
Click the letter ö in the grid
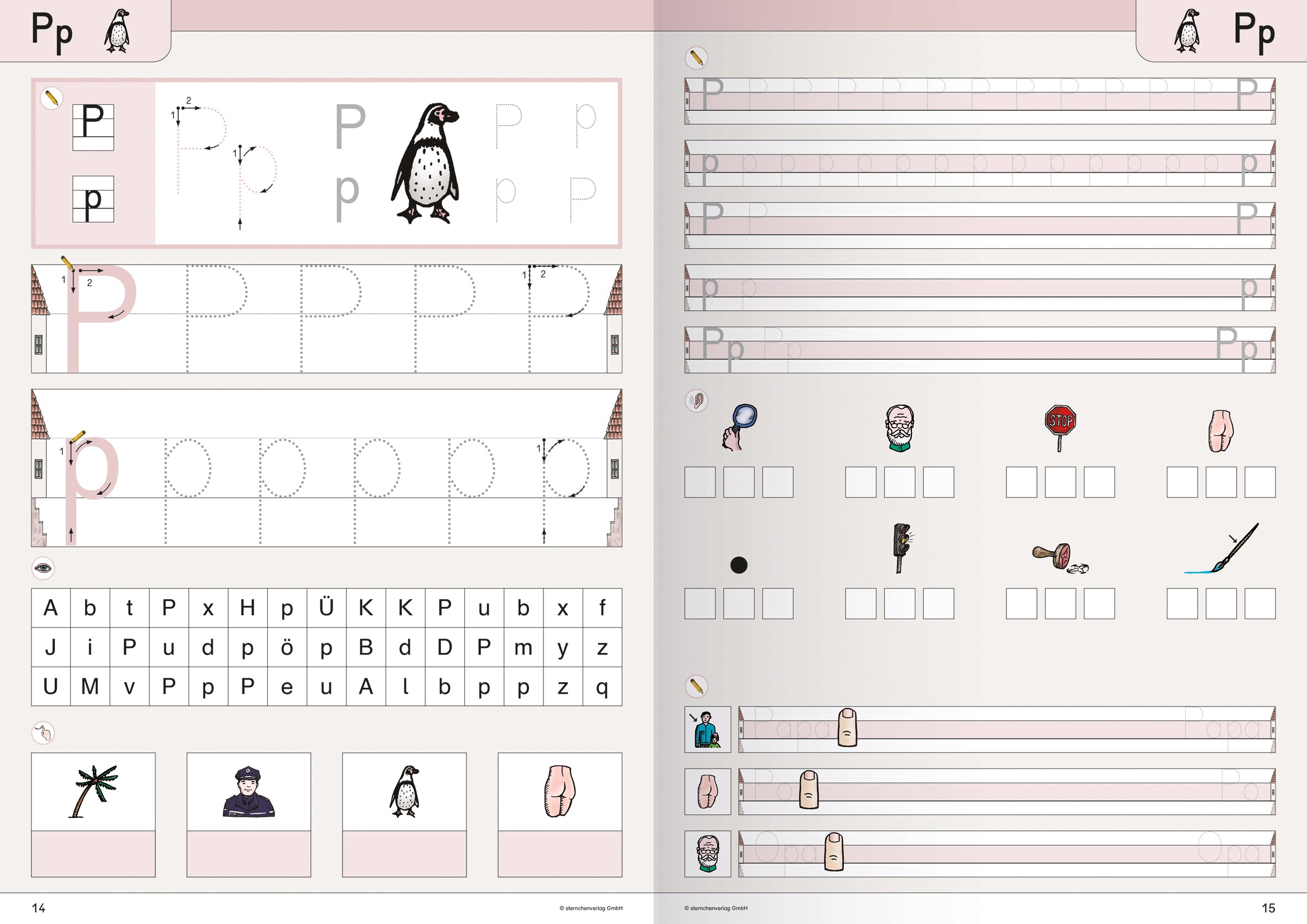pyautogui.click(x=287, y=647)
